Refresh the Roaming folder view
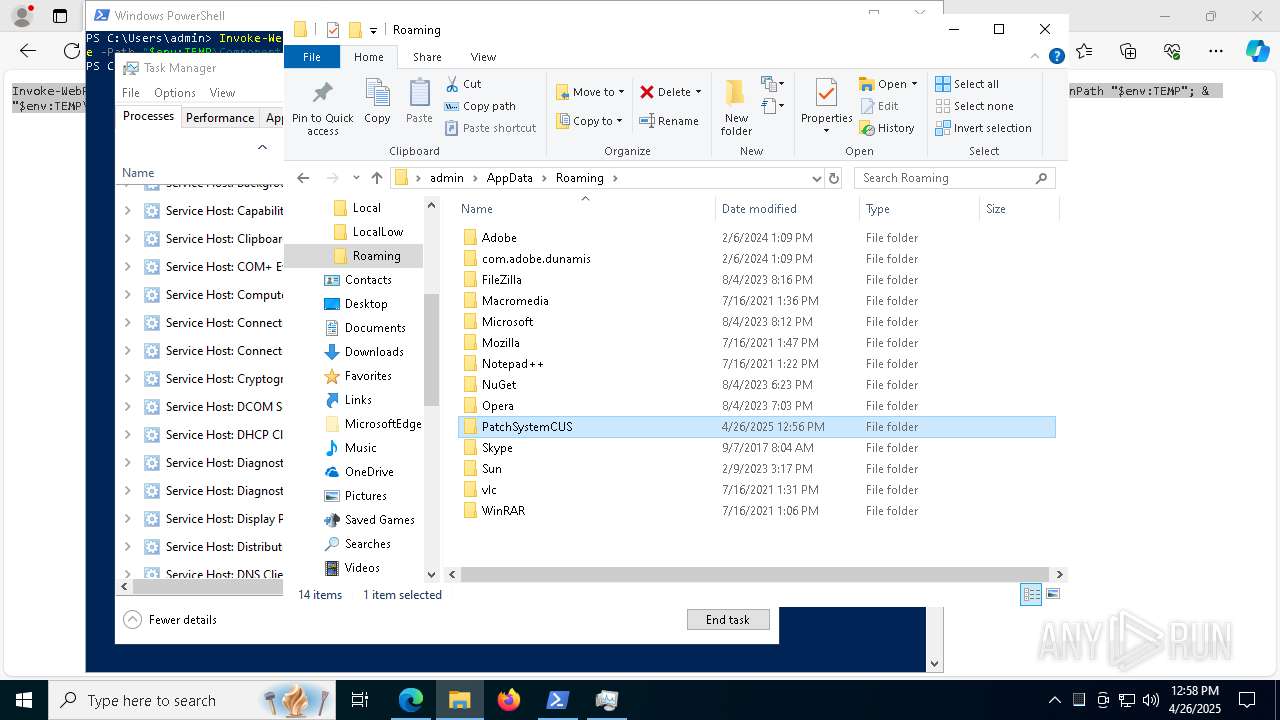1280x720 pixels. [x=834, y=178]
